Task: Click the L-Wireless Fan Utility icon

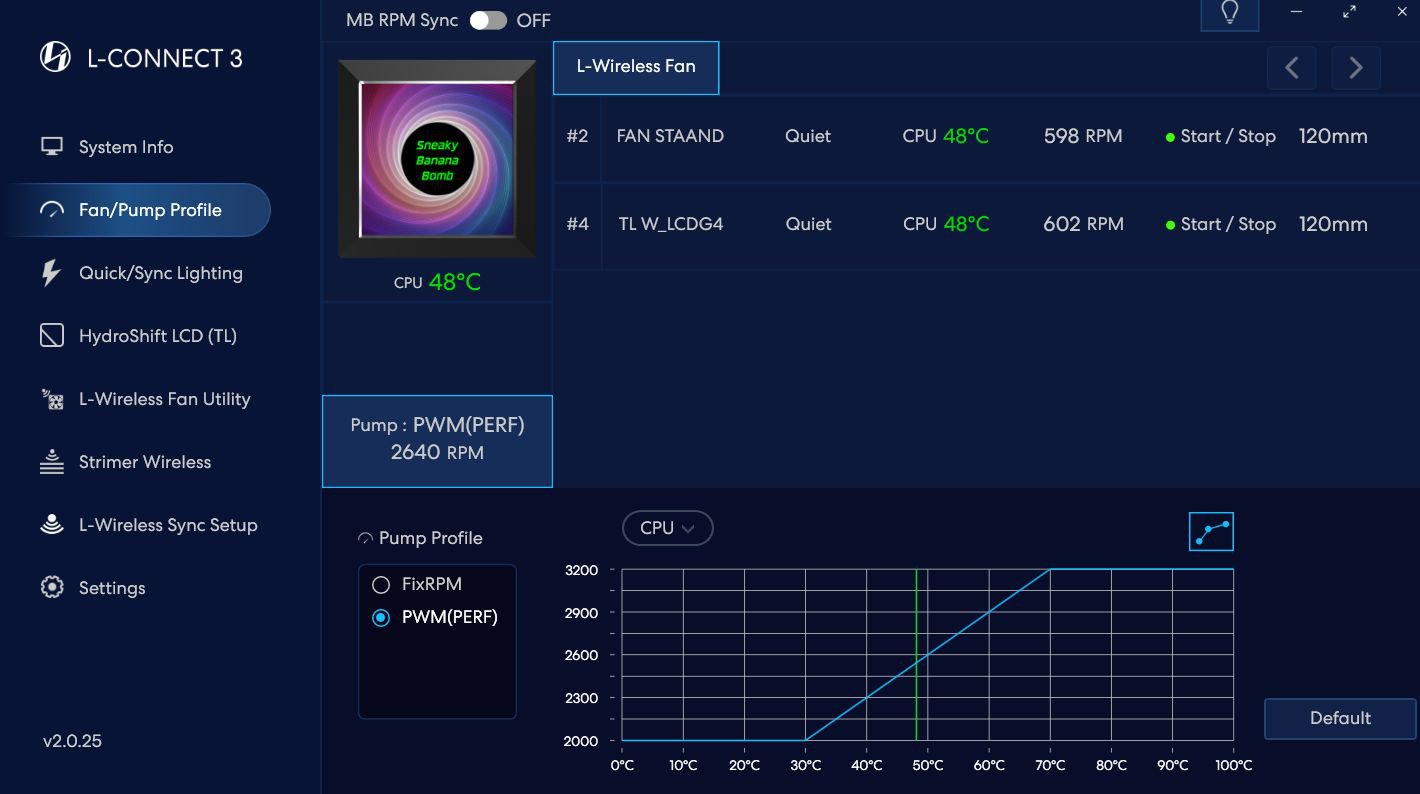Action: pos(52,399)
